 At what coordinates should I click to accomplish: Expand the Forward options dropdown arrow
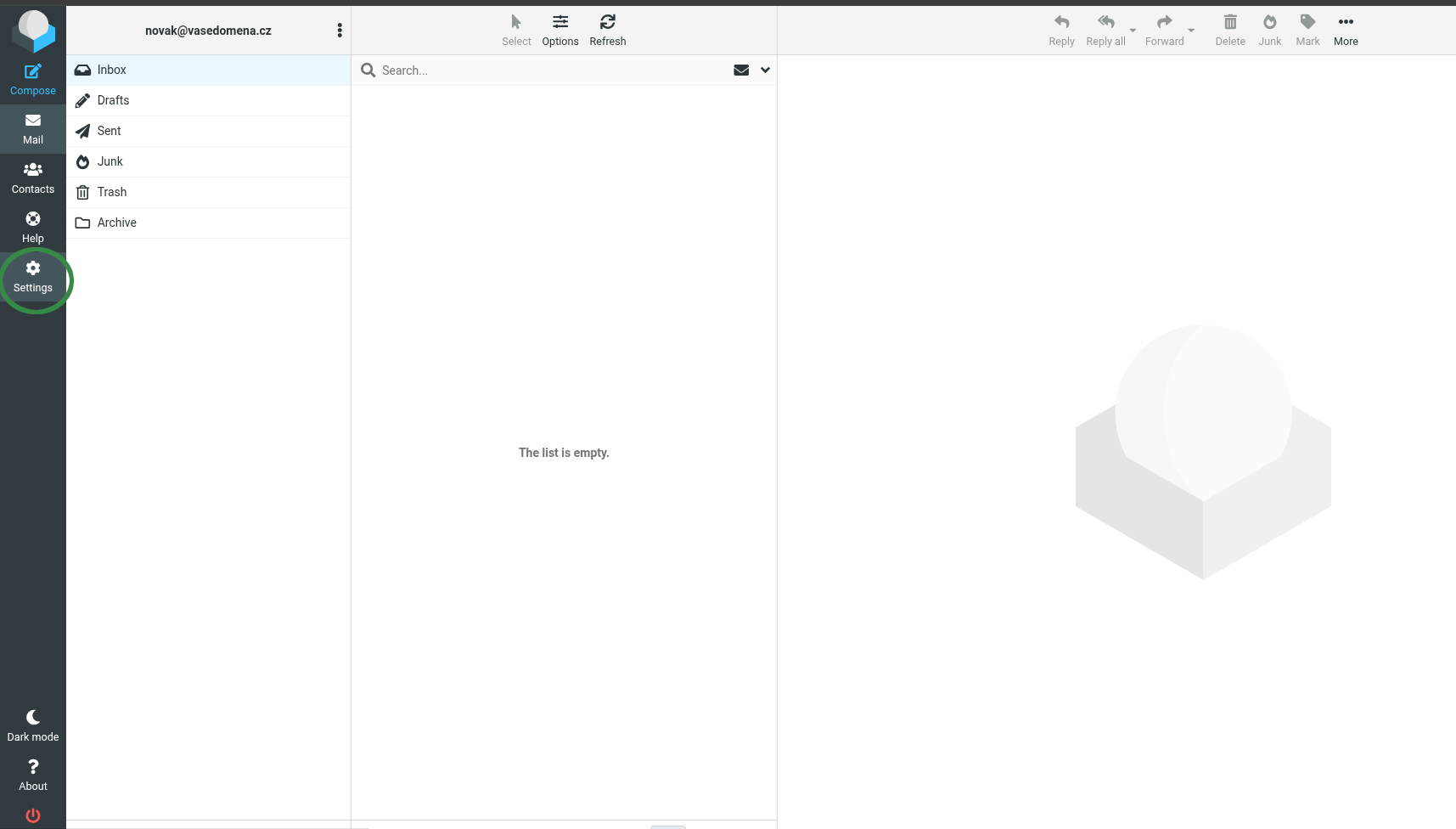1191,31
